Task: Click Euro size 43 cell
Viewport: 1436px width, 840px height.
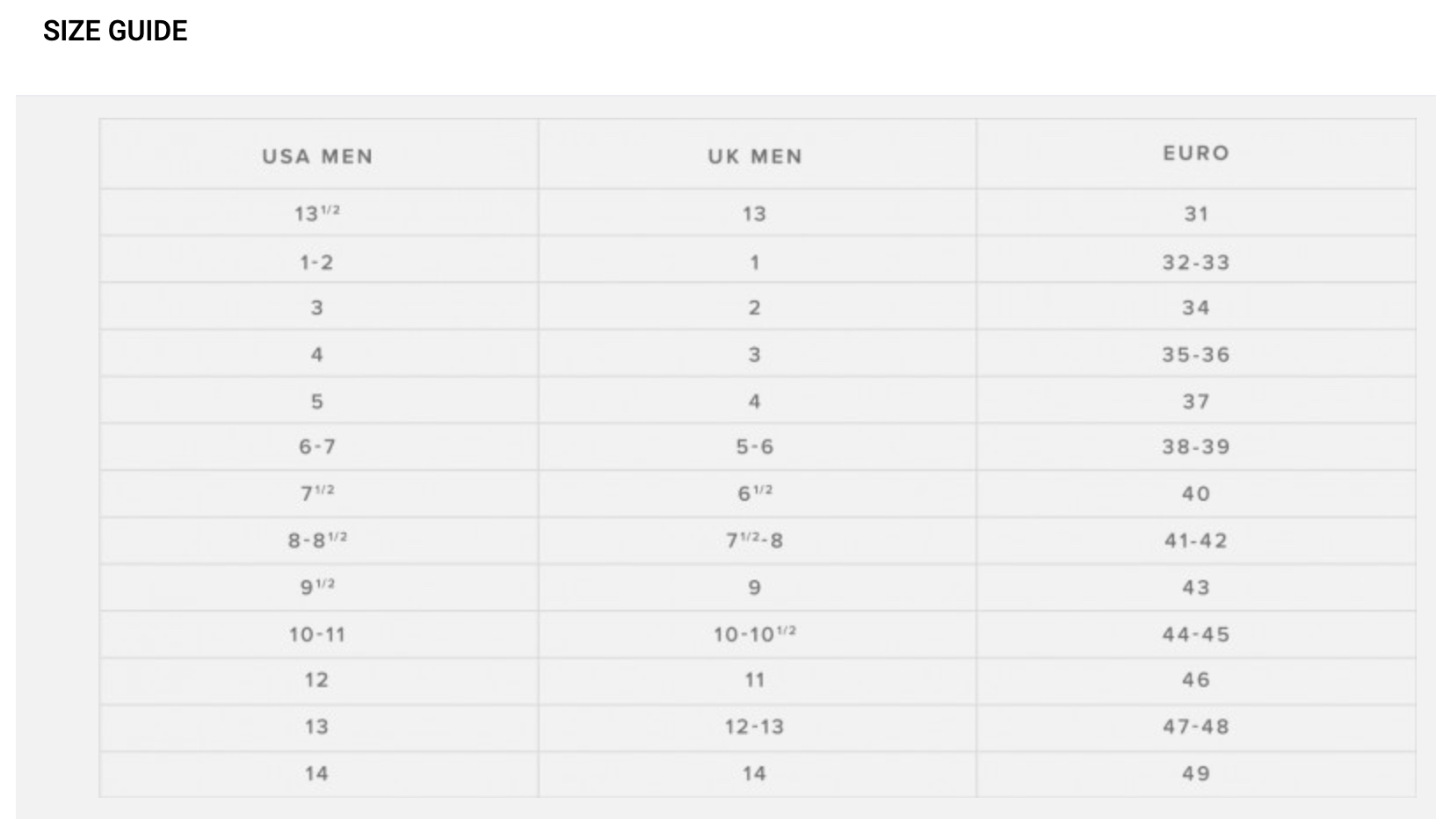Action: 1196,588
